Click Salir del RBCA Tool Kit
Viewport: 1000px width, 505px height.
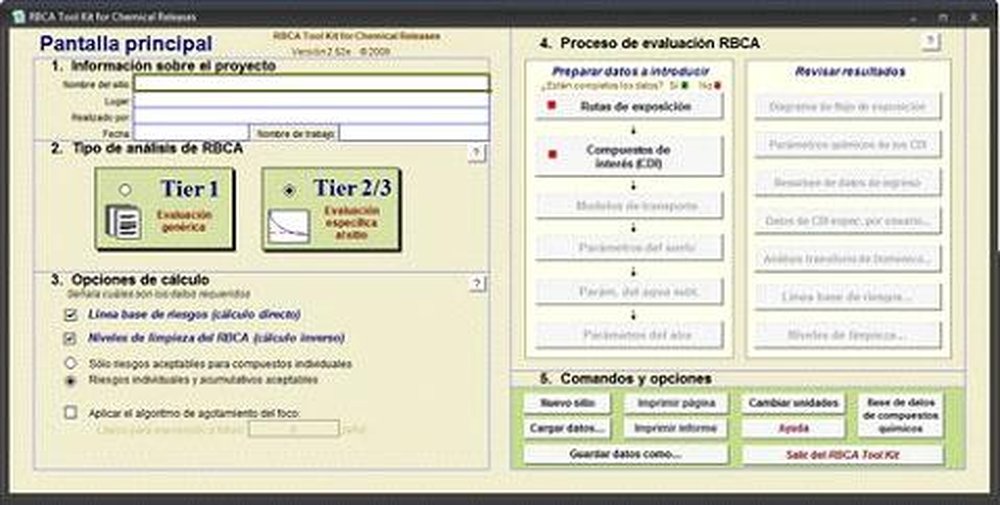click(842, 455)
